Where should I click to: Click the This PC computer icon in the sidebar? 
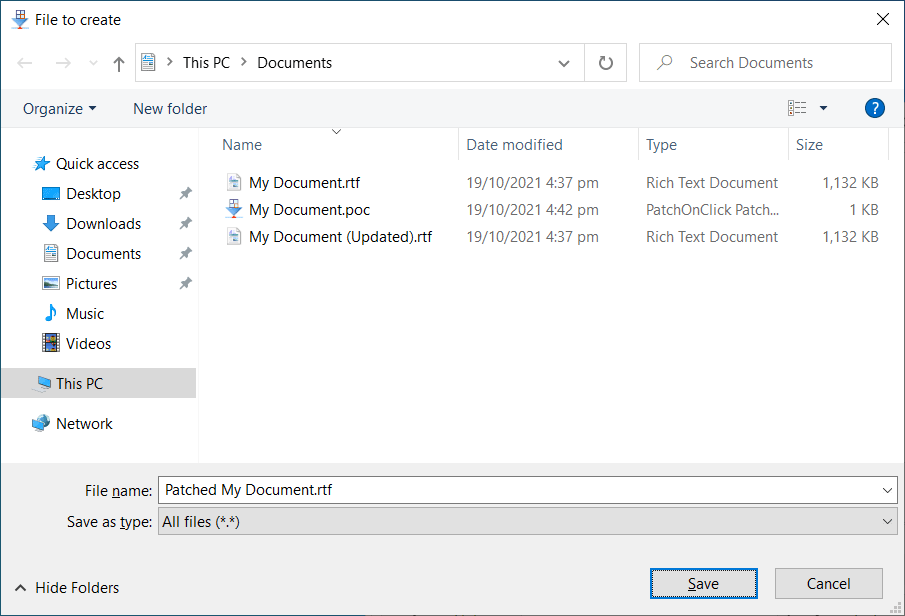click(x=43, y=383)
